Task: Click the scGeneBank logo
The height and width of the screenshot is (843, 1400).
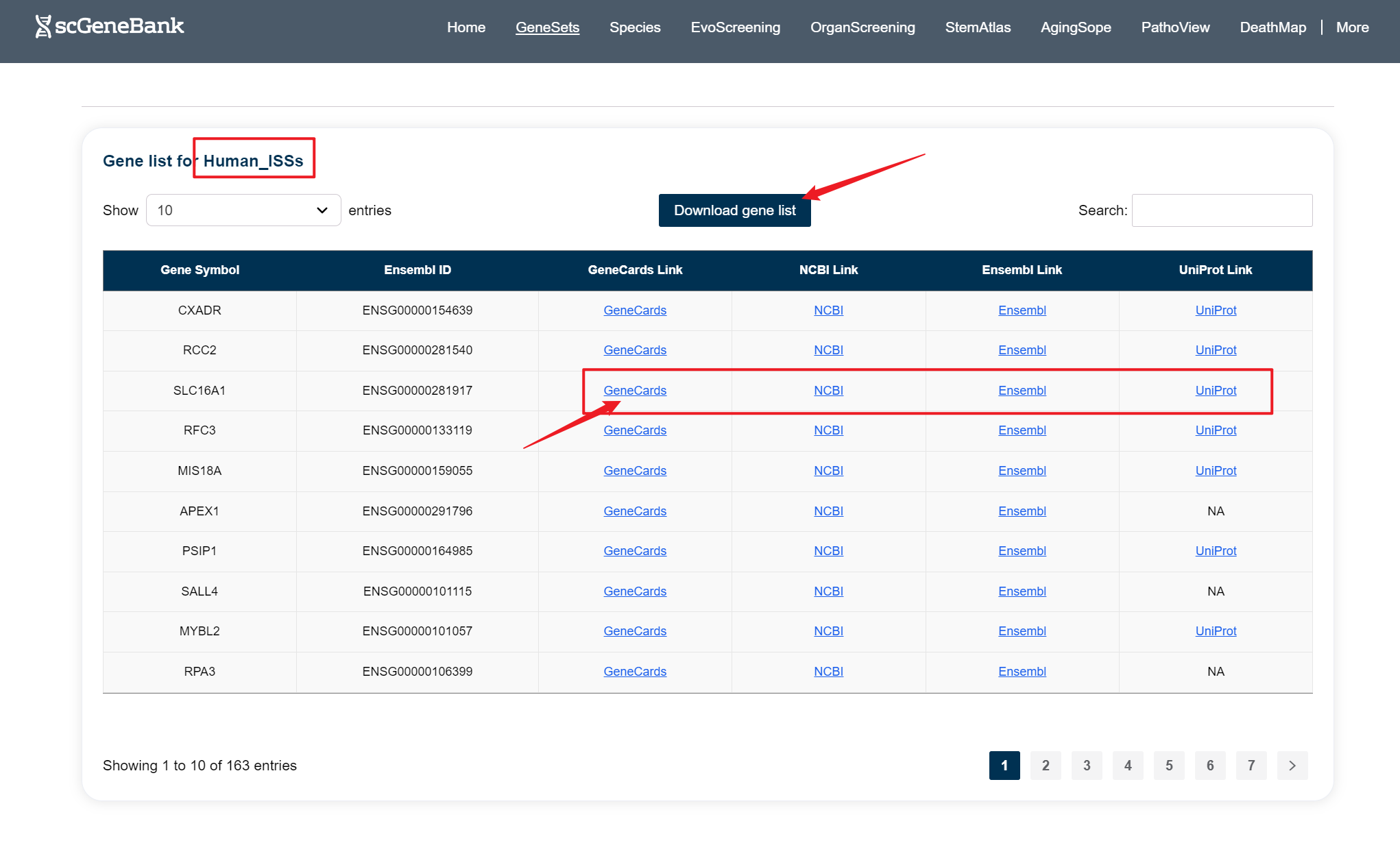Action: coord(110,27)
